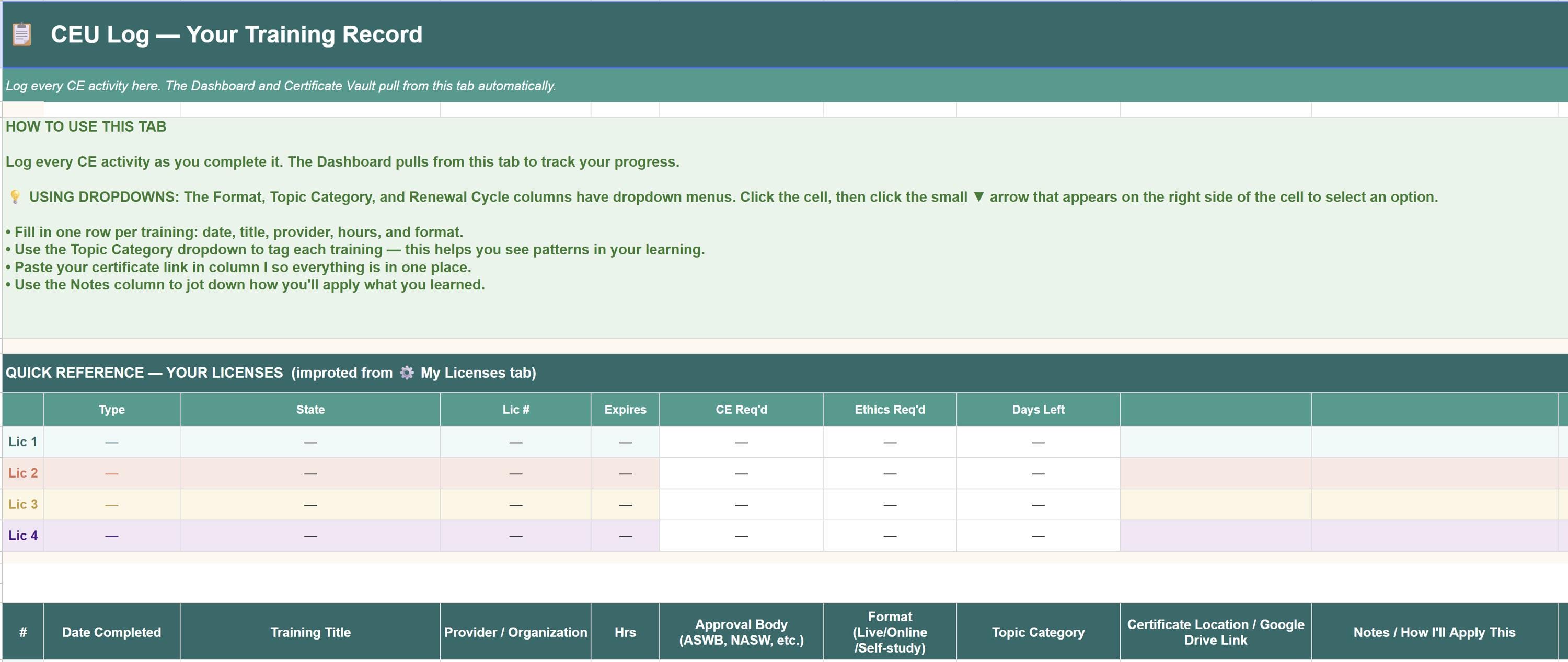Select Lic 1 CE Req'd cell
The image size is (1568, 662).
pyautogui.click(x=741, y=442)
